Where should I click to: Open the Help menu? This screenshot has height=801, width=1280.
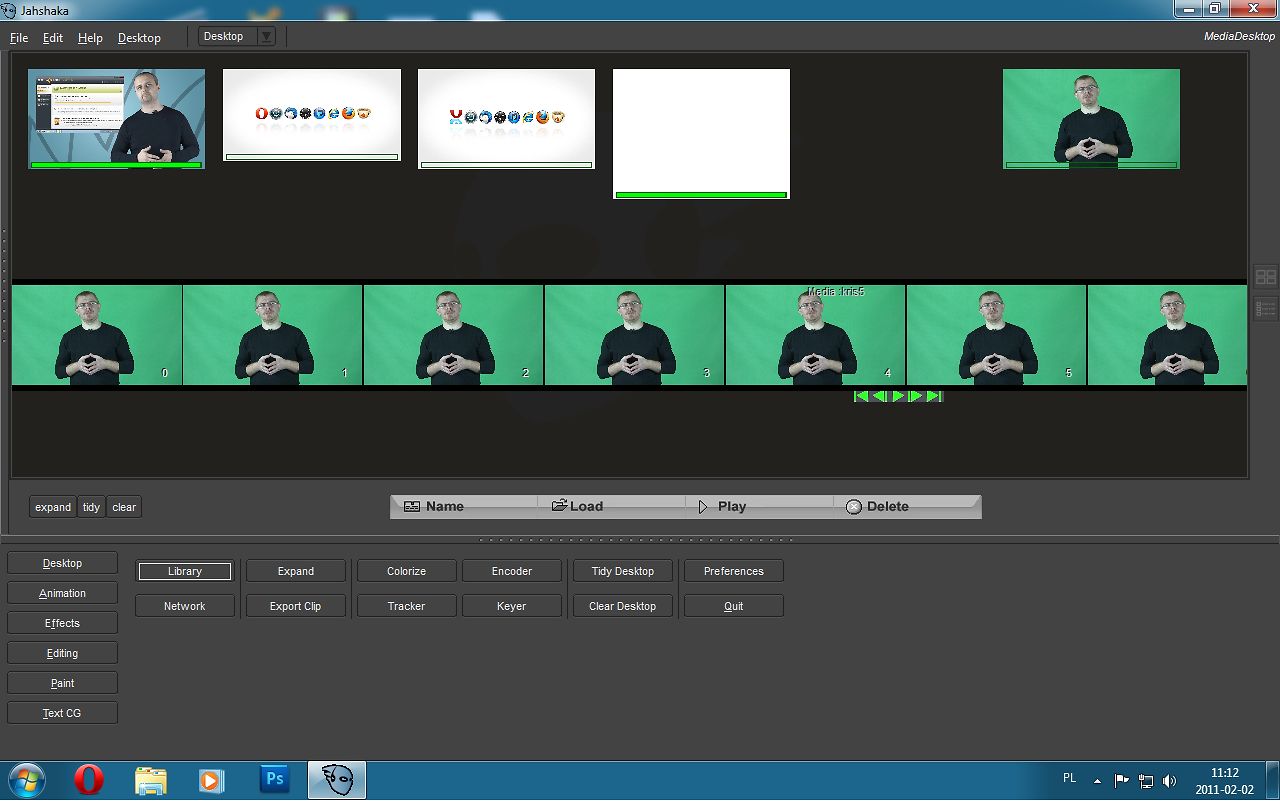click(x=90, y=38)
